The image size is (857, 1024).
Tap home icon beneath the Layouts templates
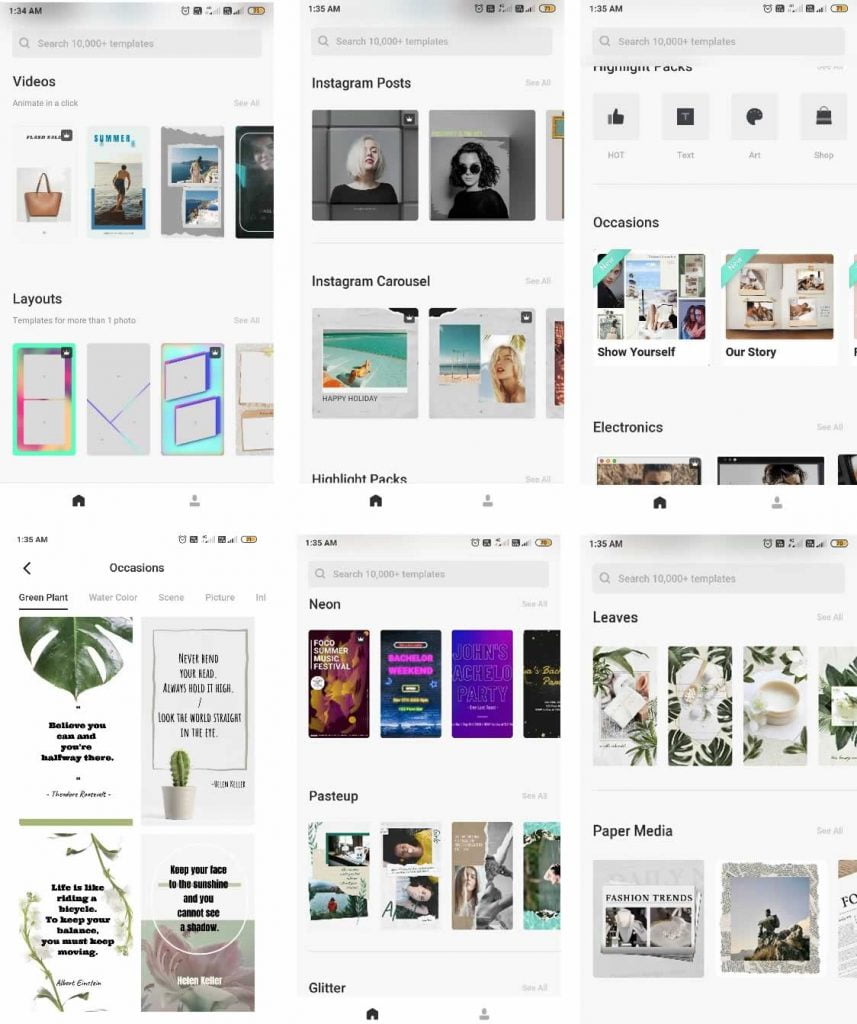point(78,501)
